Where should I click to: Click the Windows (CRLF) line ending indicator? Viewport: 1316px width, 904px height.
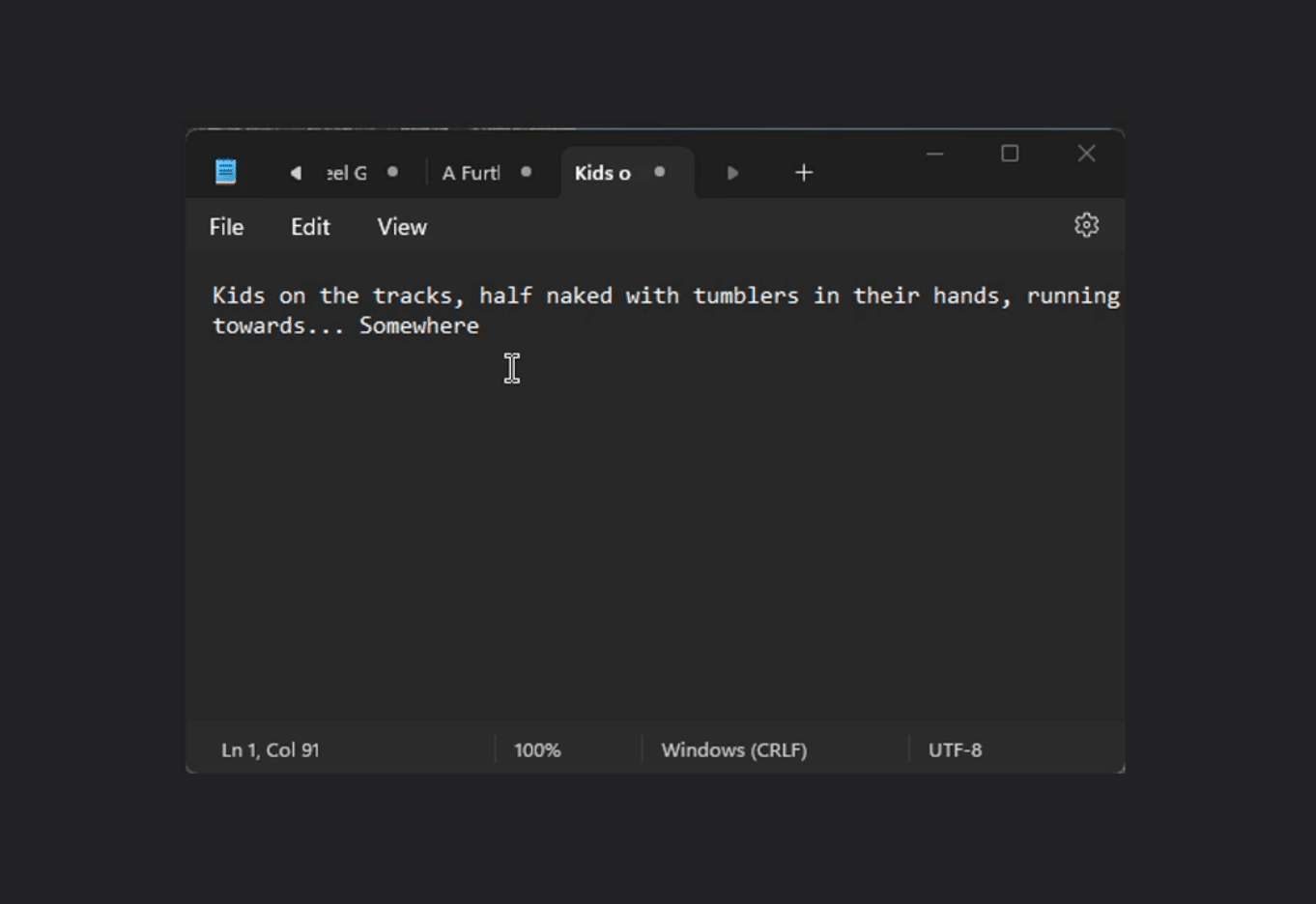[x=733, y=749]
